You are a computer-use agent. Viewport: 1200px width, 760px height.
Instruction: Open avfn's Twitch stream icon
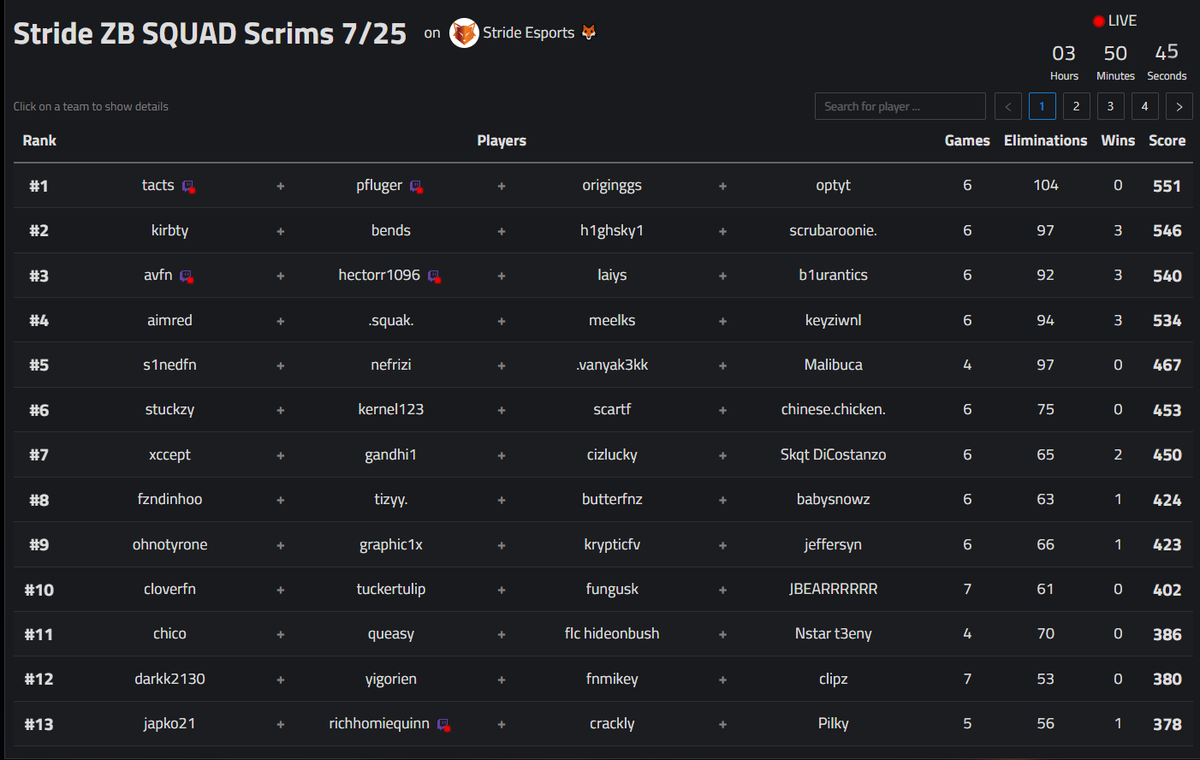[187, 276]
